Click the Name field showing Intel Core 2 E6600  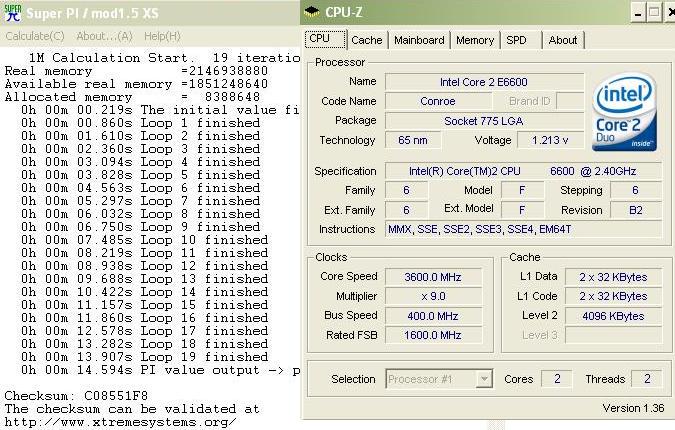point(484,82)
